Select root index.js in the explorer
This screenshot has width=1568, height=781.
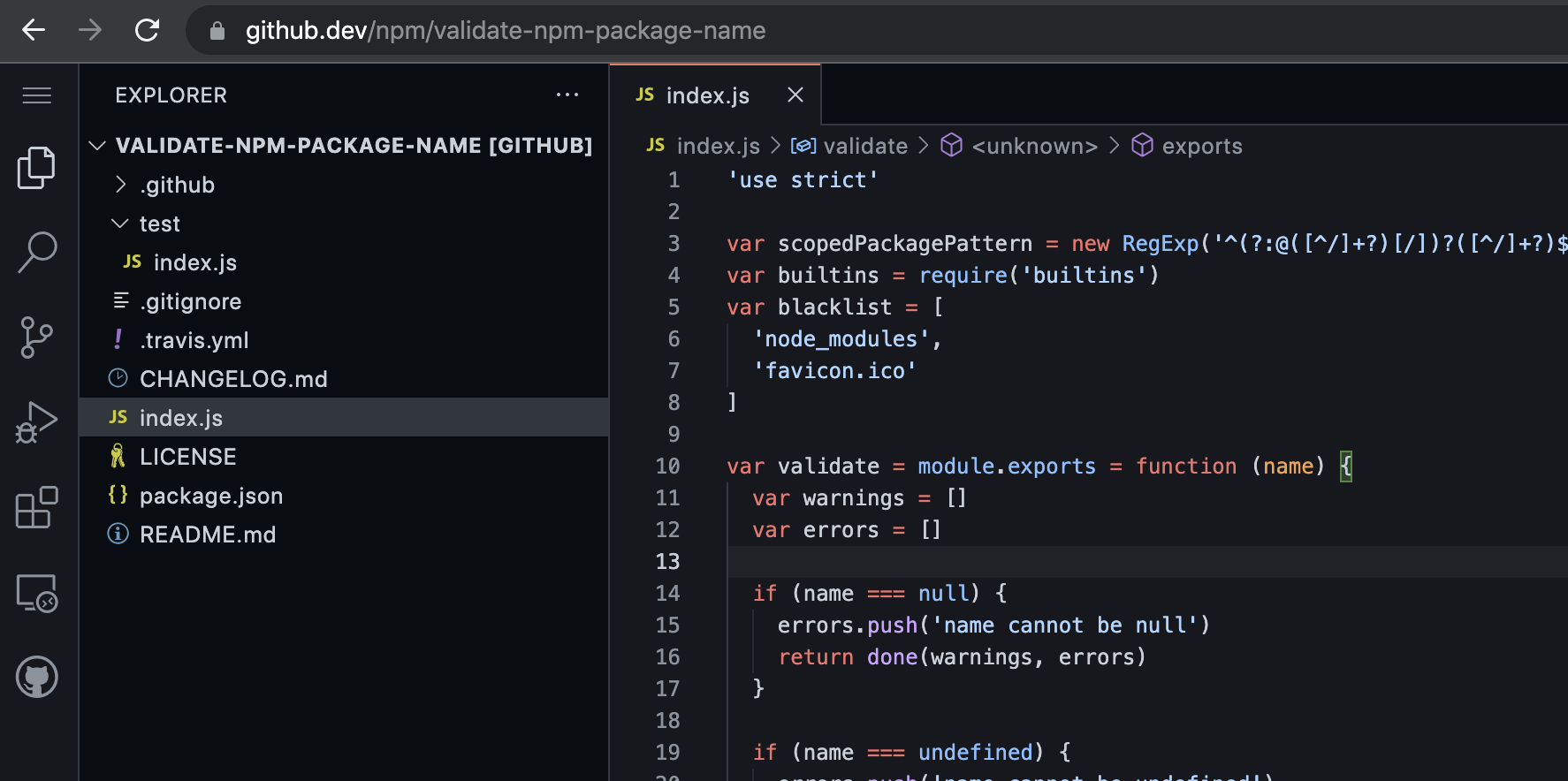[x=344, y=417]
